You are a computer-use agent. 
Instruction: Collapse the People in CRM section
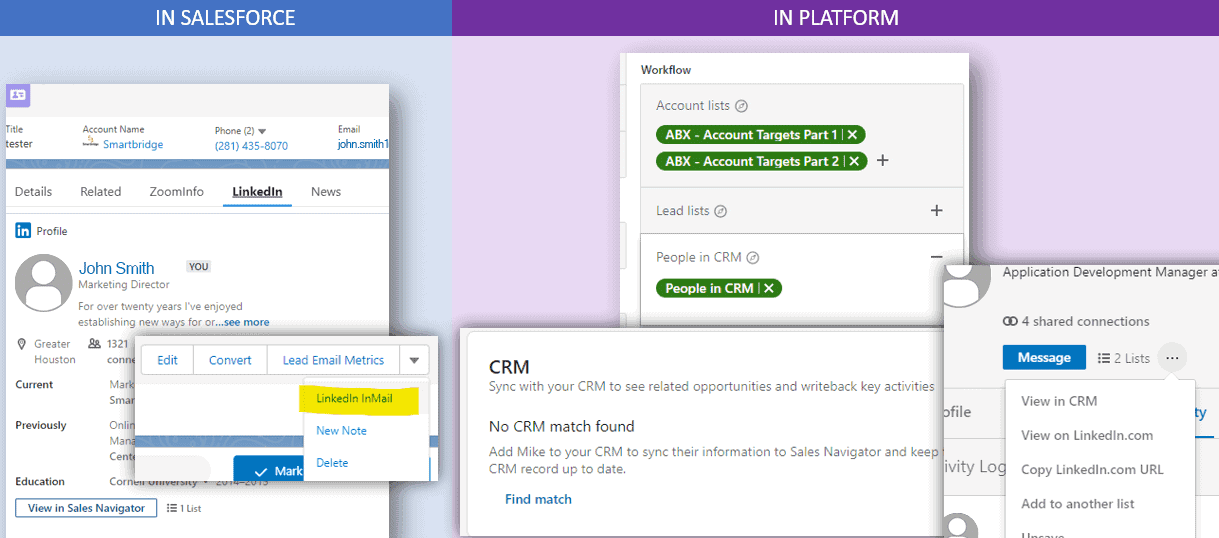pos(937,257)
